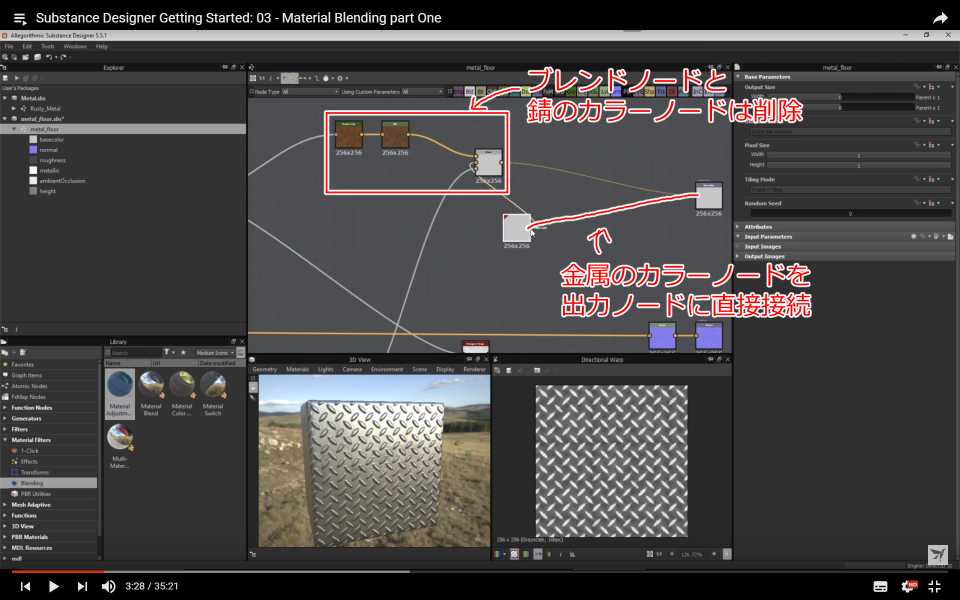Select the Blending subcategory
960x600 pixels.
pos(48,483)
